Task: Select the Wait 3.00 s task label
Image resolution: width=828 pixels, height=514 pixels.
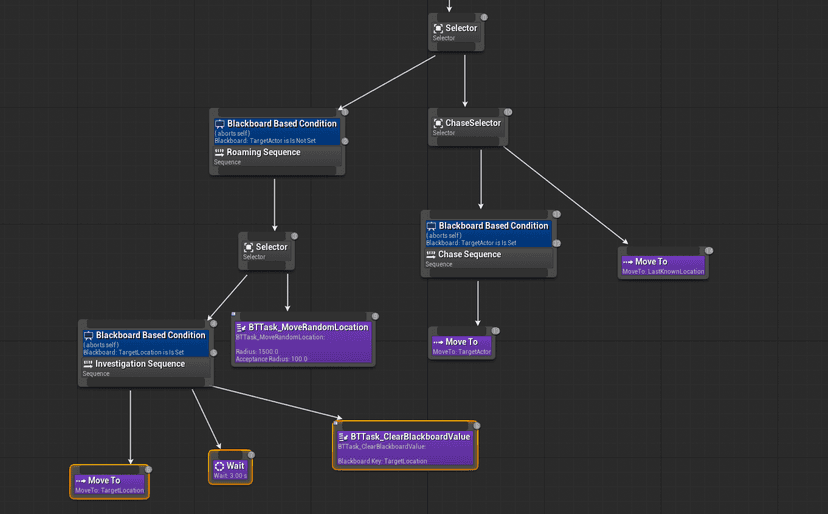Action: (230, 476)
